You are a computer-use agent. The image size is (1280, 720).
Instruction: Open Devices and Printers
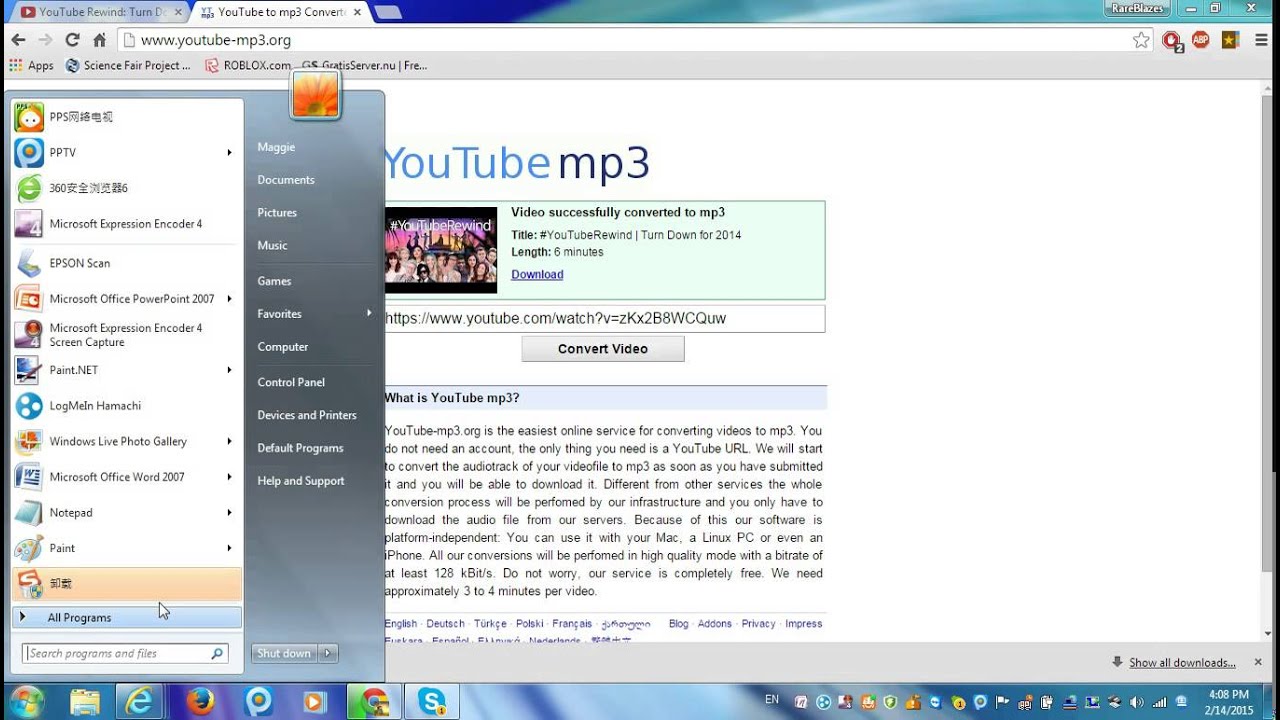(x=307, y=415)
